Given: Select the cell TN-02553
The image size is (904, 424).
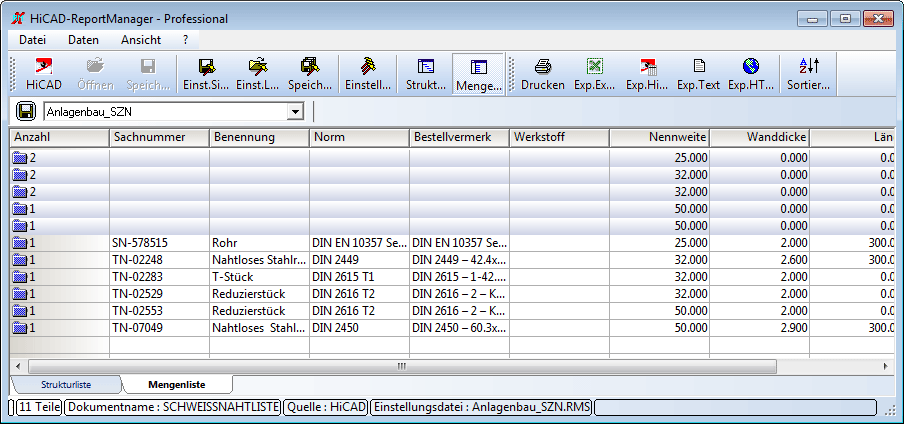Looking at the screenshot, I should click(x=159, y=311).
